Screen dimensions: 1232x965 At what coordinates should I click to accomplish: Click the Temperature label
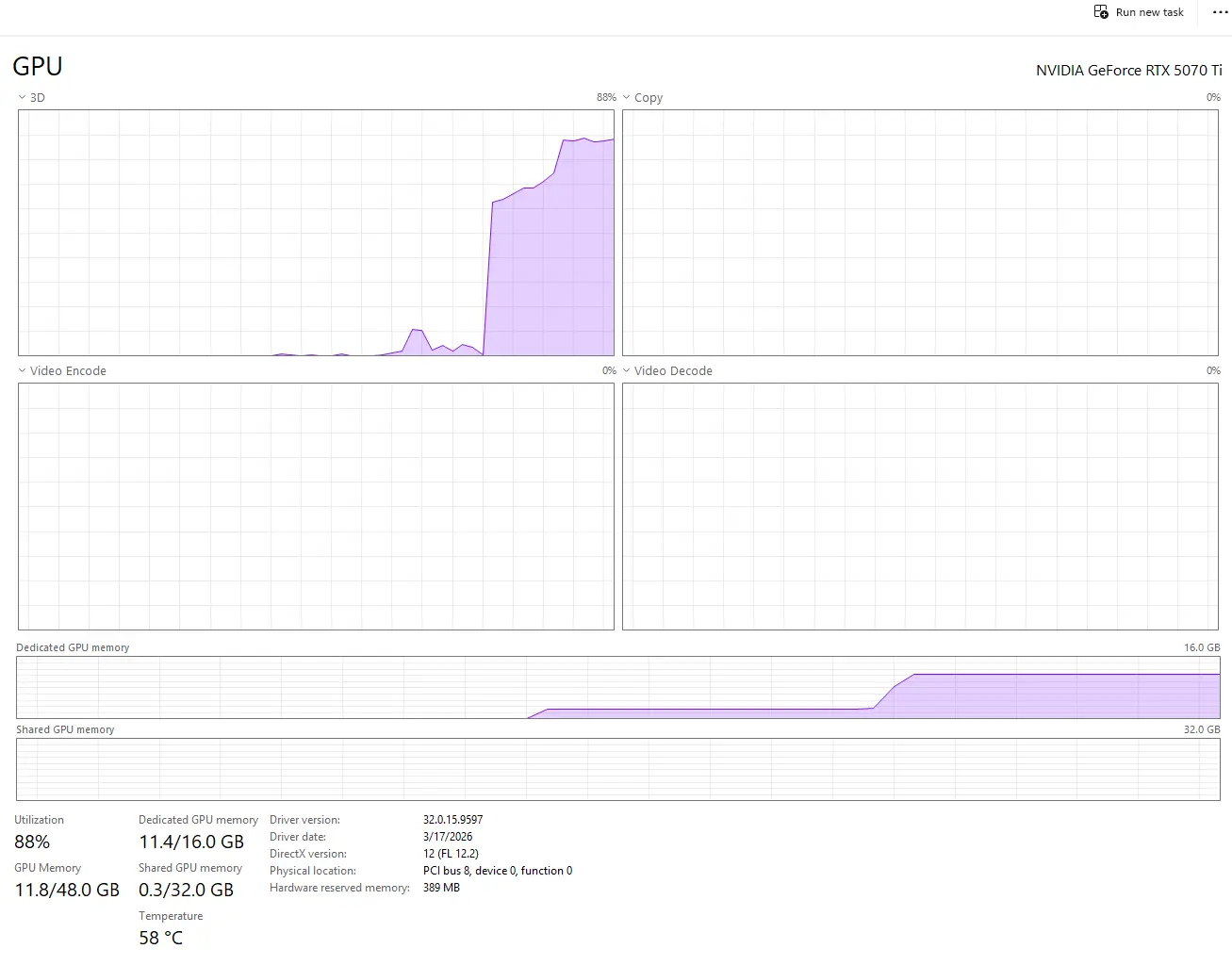(x=171, y=916)
